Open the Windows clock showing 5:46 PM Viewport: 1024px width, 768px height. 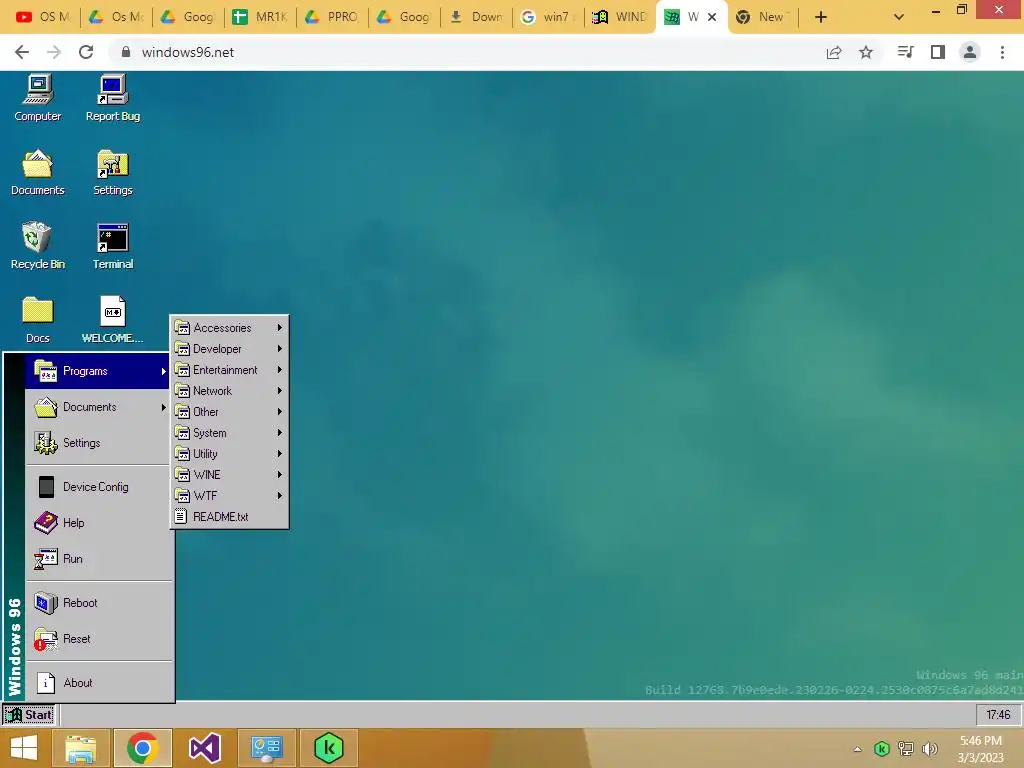click(x=981, y=749)
